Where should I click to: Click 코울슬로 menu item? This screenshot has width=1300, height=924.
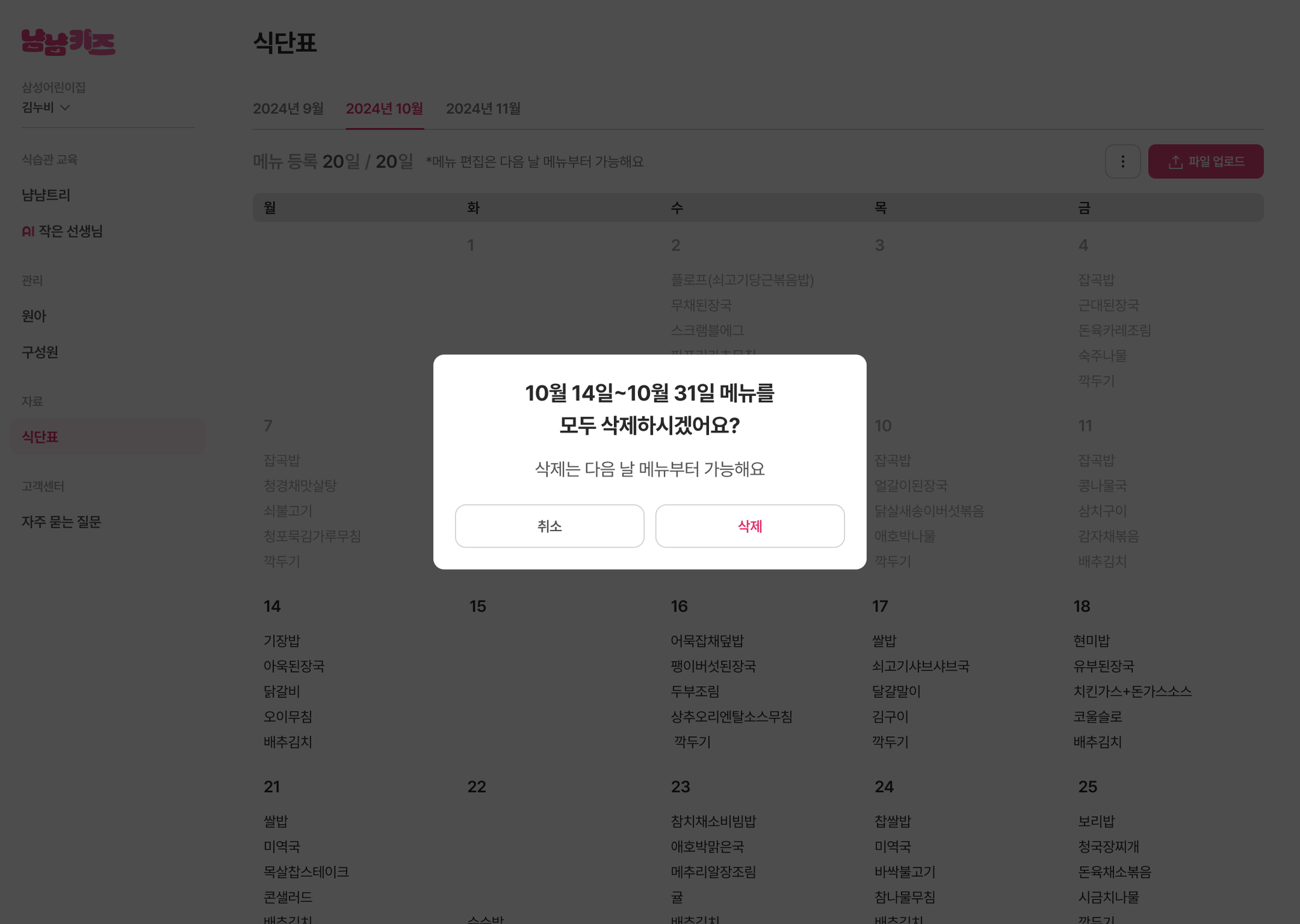point(1098,716)
